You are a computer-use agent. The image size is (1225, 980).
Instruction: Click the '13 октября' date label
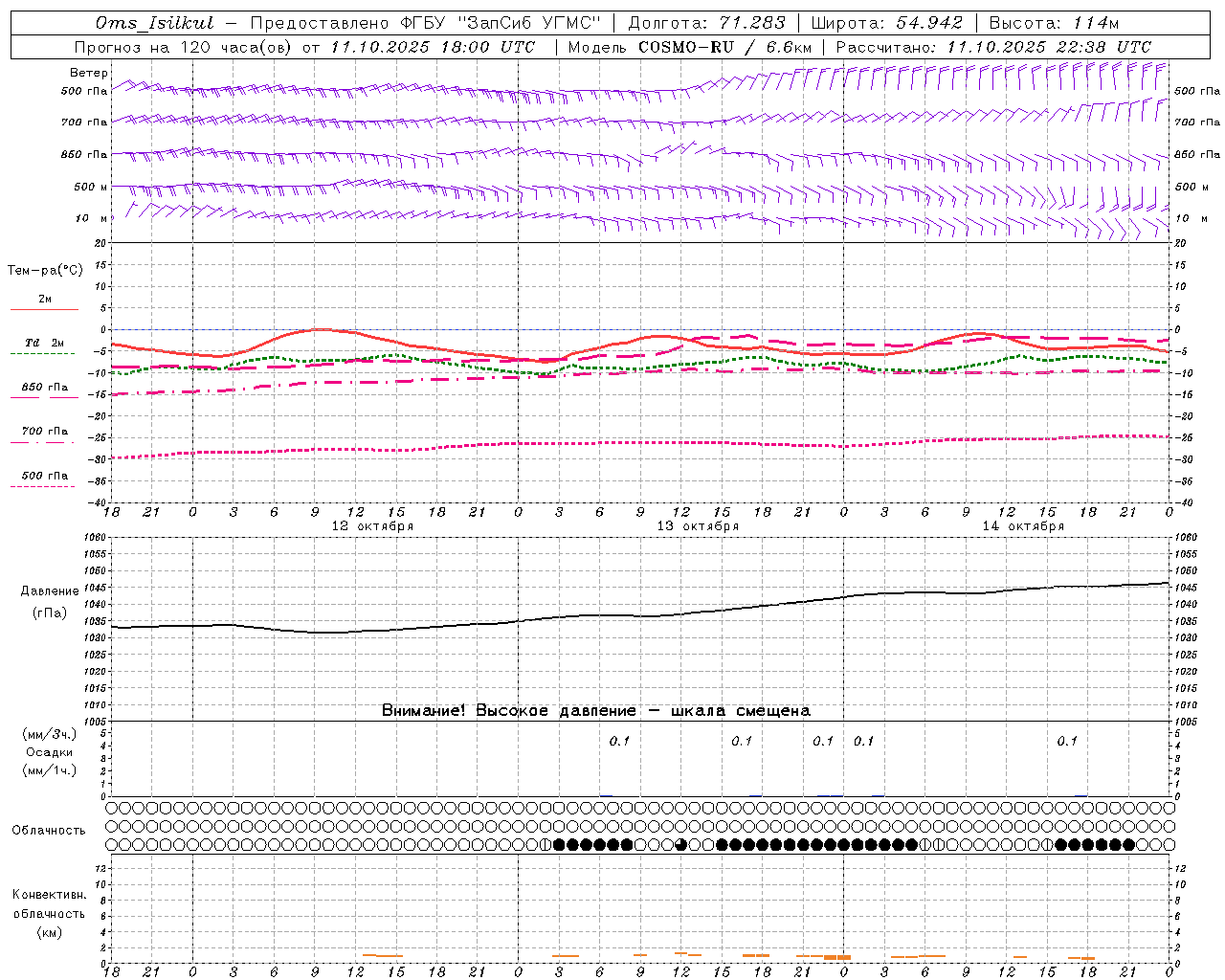pos(698,526)
